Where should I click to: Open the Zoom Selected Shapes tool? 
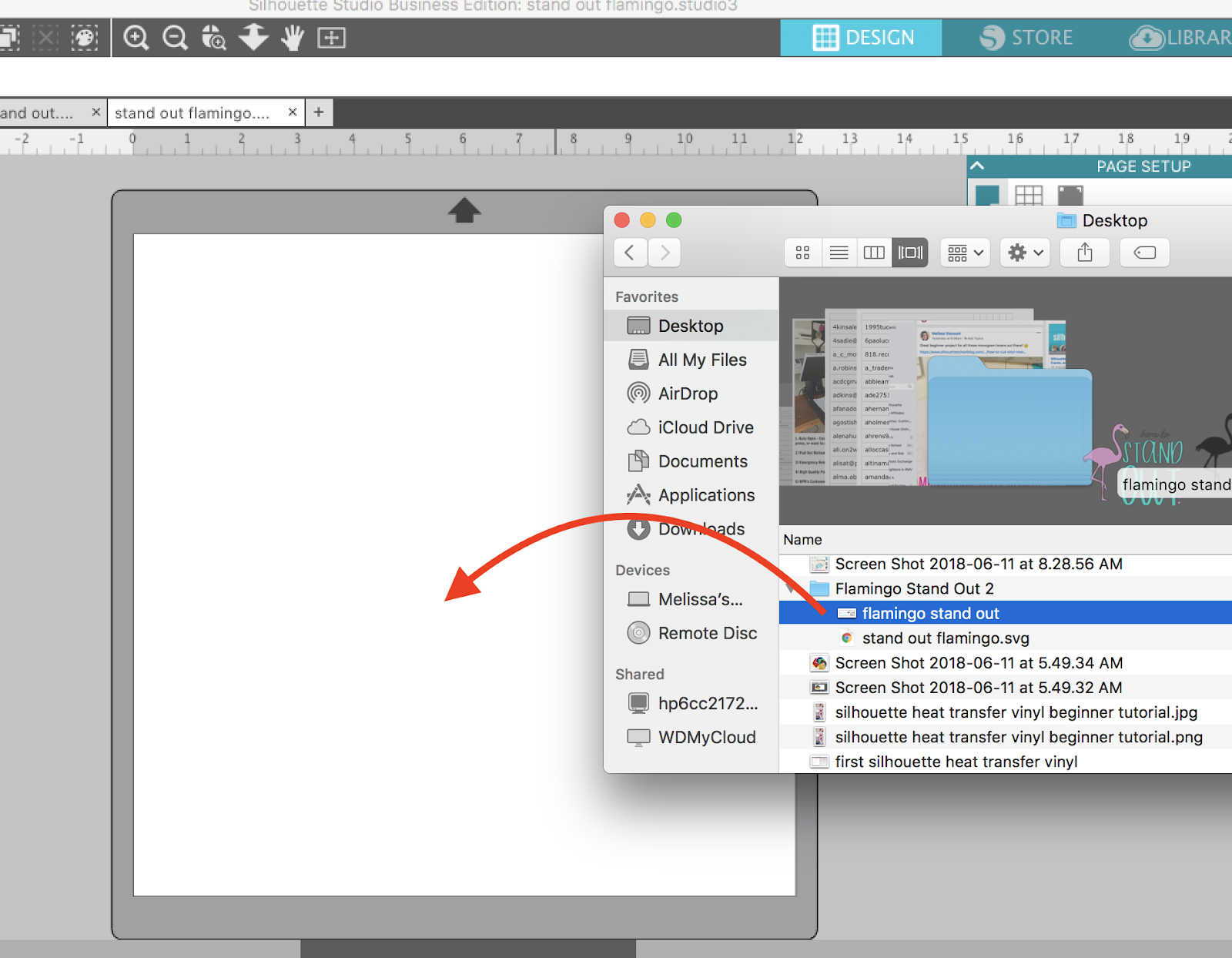(332, 37)
